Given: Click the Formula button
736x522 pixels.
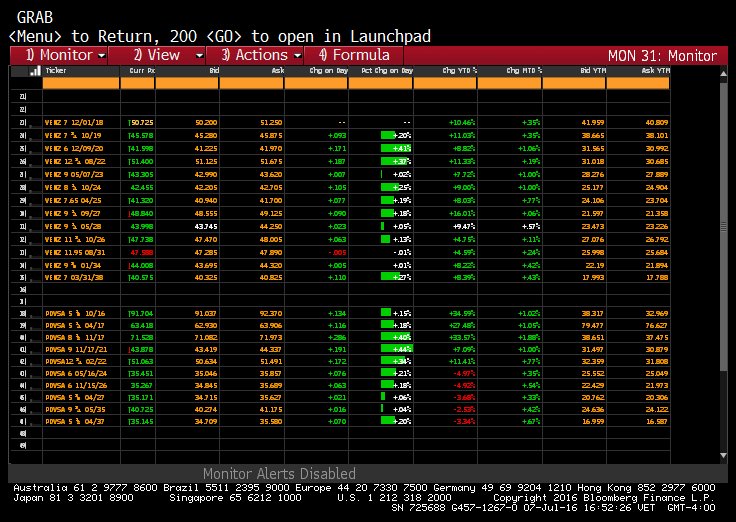Looking at the screenshot, I should [354, 55].
